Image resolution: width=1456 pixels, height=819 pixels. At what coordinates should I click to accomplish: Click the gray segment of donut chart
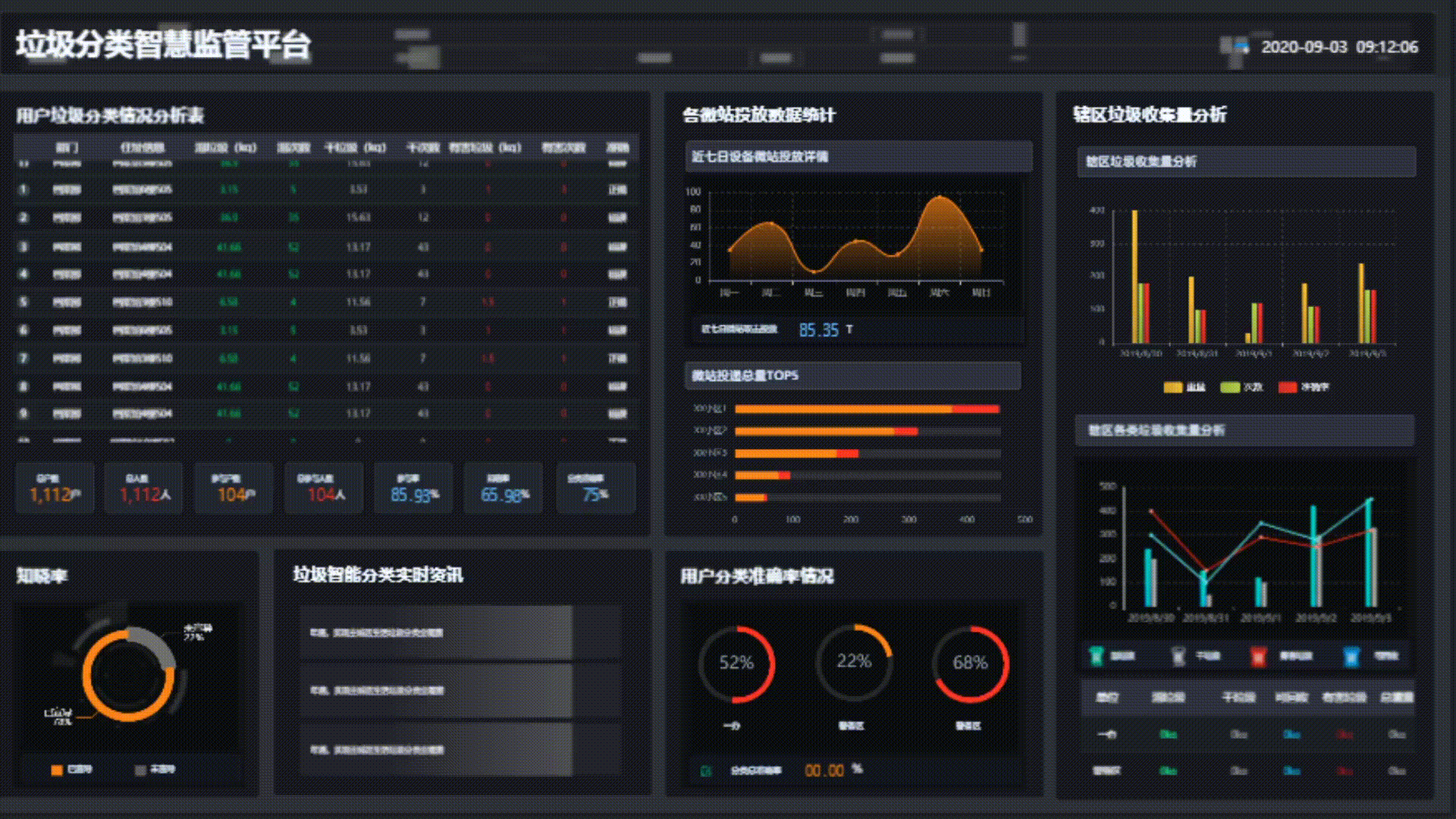point(155,643)
